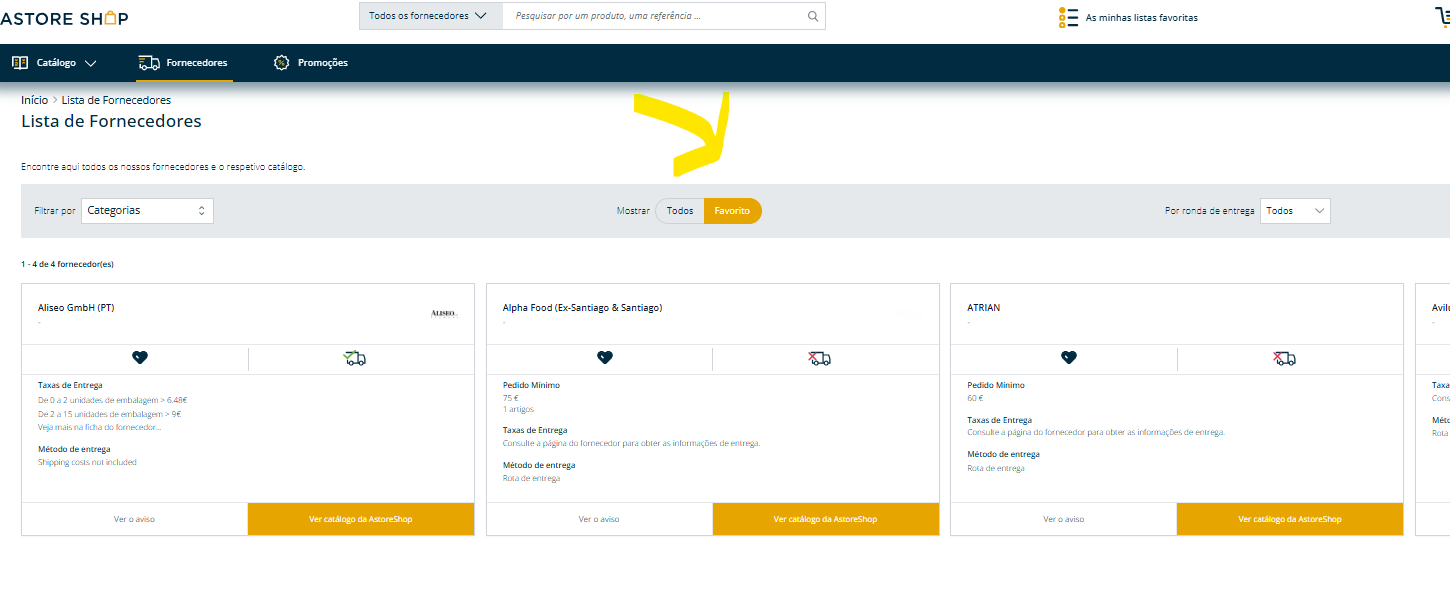
Task: Click the Astore Shop logo
Action: point(64,18)
